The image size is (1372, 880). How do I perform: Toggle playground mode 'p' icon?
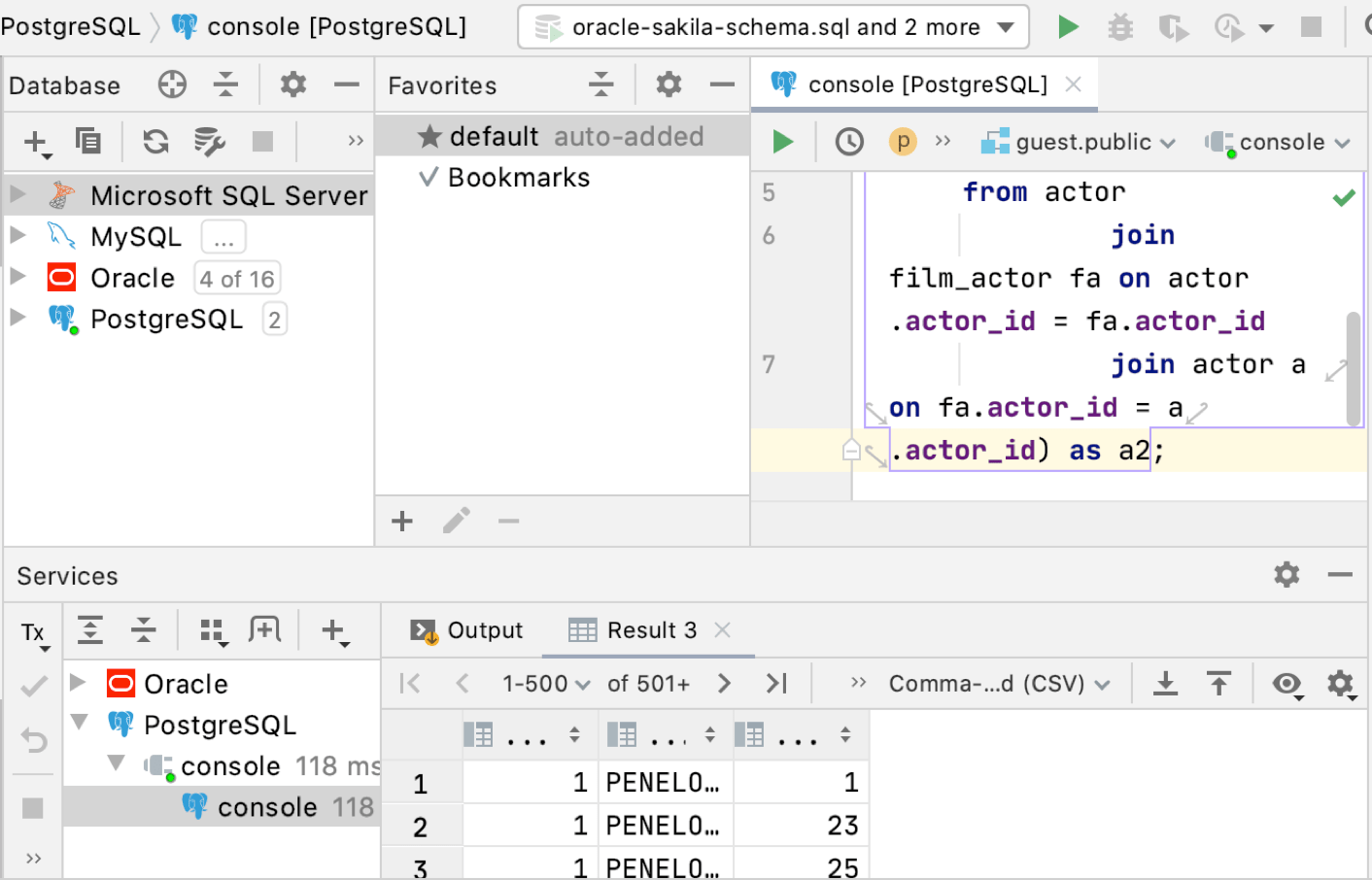pos(903,143)
